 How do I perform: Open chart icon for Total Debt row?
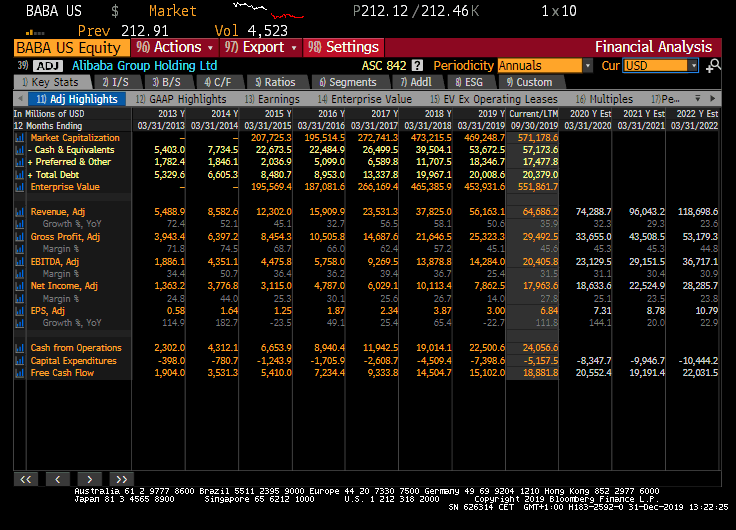pos(20,175)
